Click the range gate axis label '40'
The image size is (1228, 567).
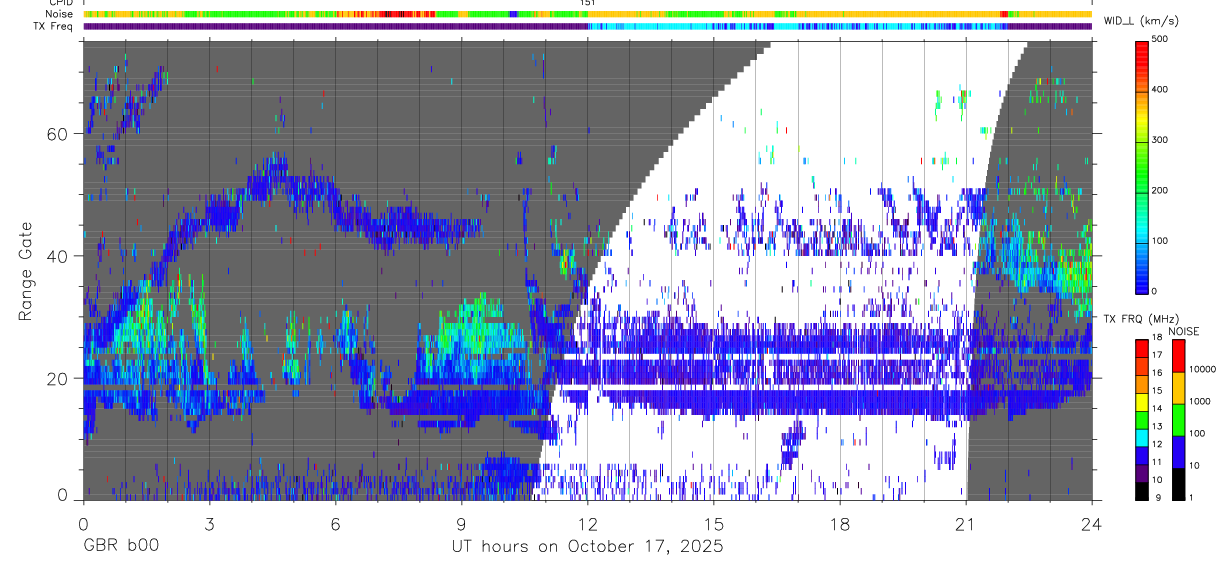tap(59, 256)
